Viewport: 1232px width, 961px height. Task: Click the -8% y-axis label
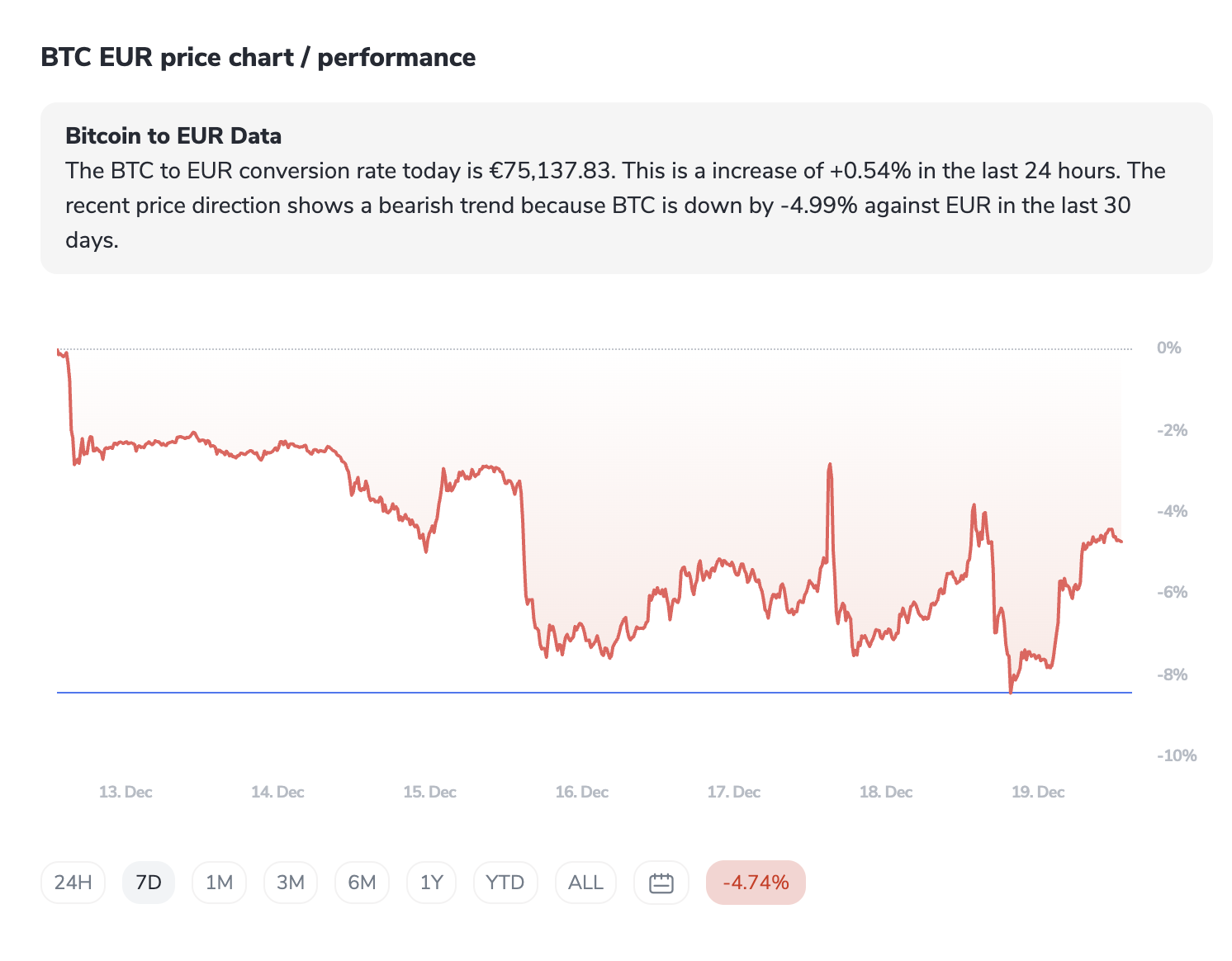pyautogui.click(x=1173, y=675)
